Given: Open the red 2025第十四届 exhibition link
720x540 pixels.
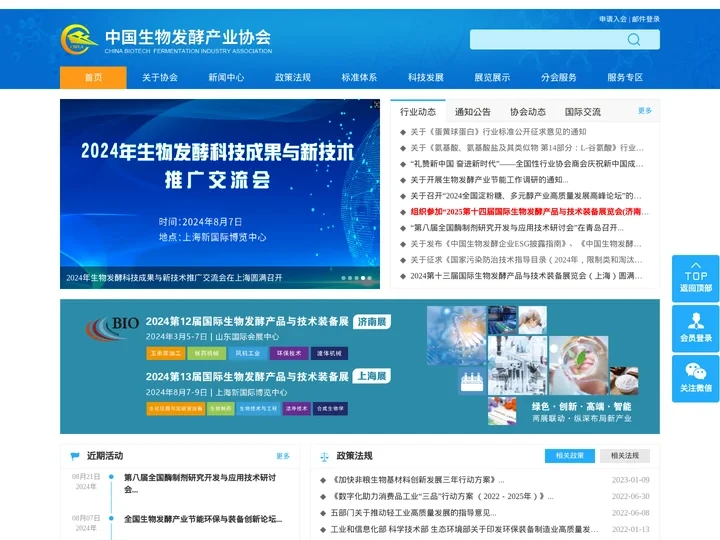Looking at the screenshot, I should coord(529,212).
